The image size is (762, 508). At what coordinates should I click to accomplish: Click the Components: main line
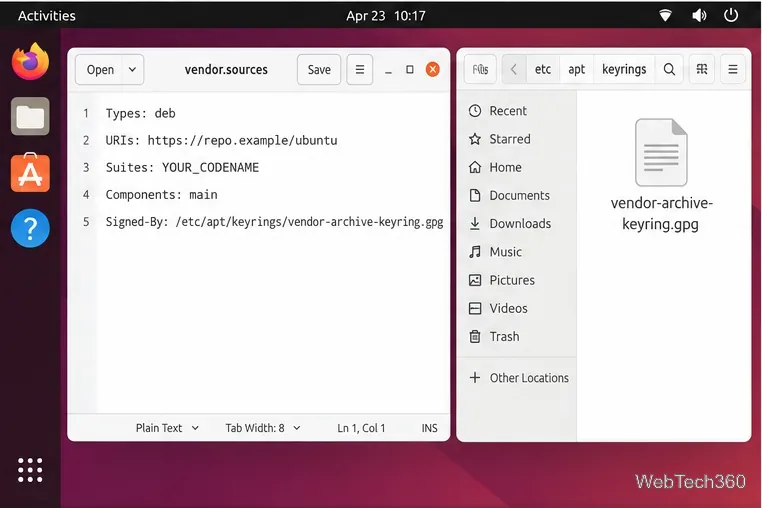point(161,195)
